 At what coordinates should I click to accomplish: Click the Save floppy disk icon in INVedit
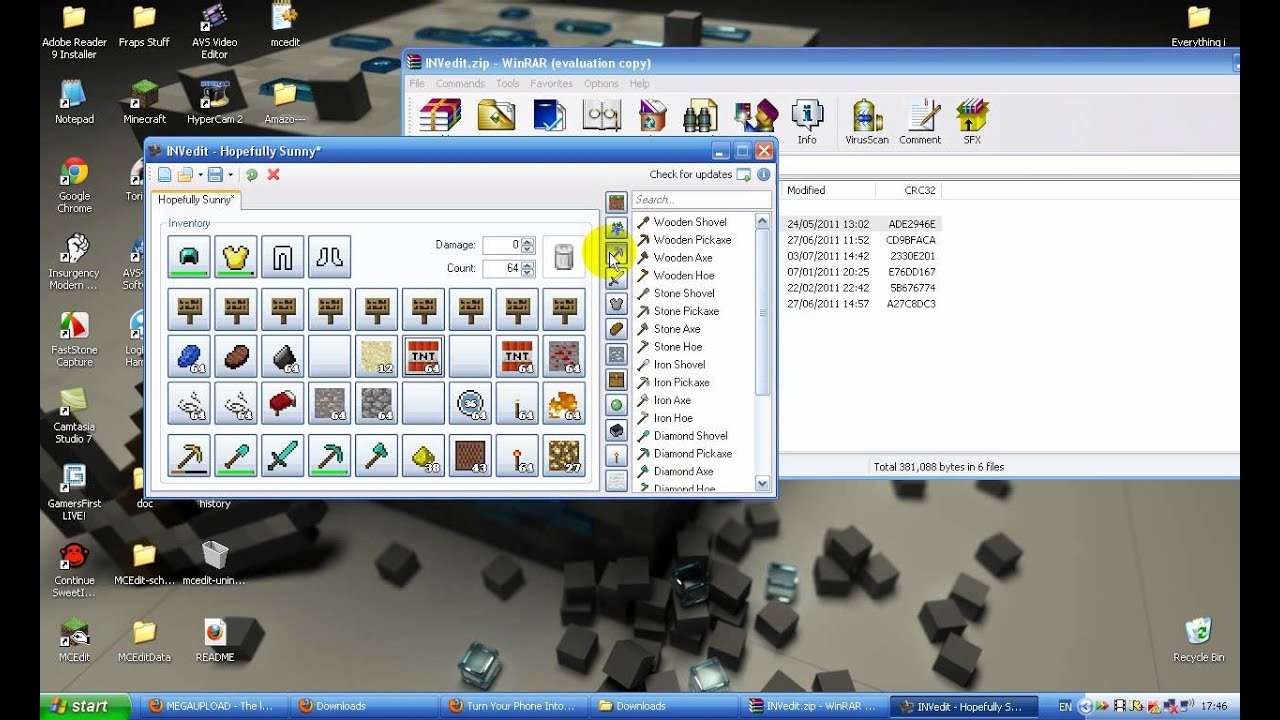[215, 175]
